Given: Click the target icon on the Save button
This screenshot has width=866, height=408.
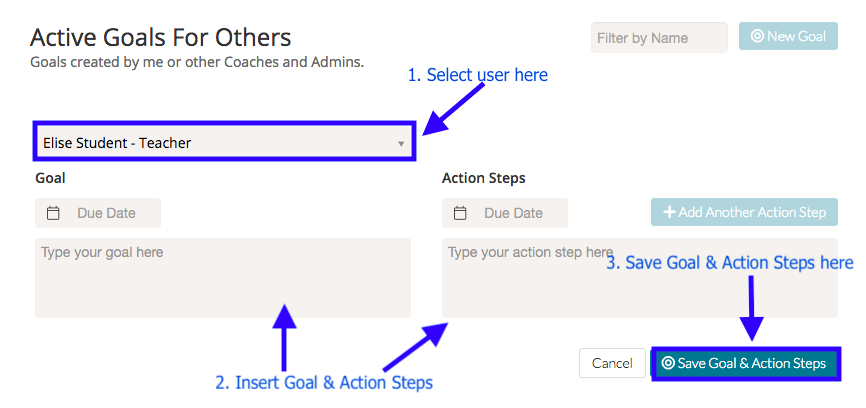Looking at the screenshot, I should [668, 363].
